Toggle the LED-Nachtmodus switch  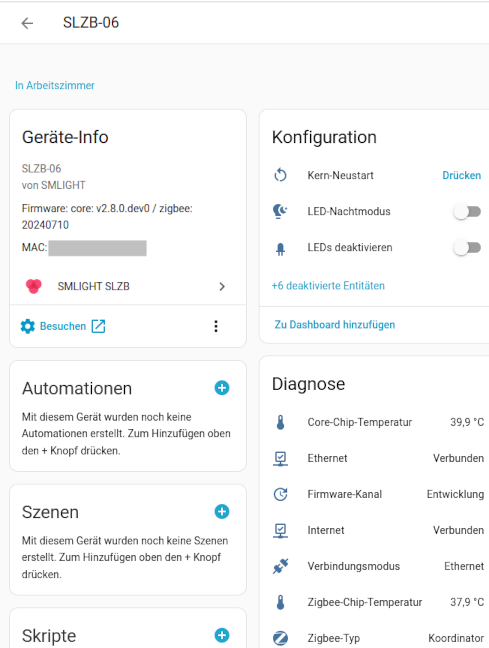[x=467, y=212]
